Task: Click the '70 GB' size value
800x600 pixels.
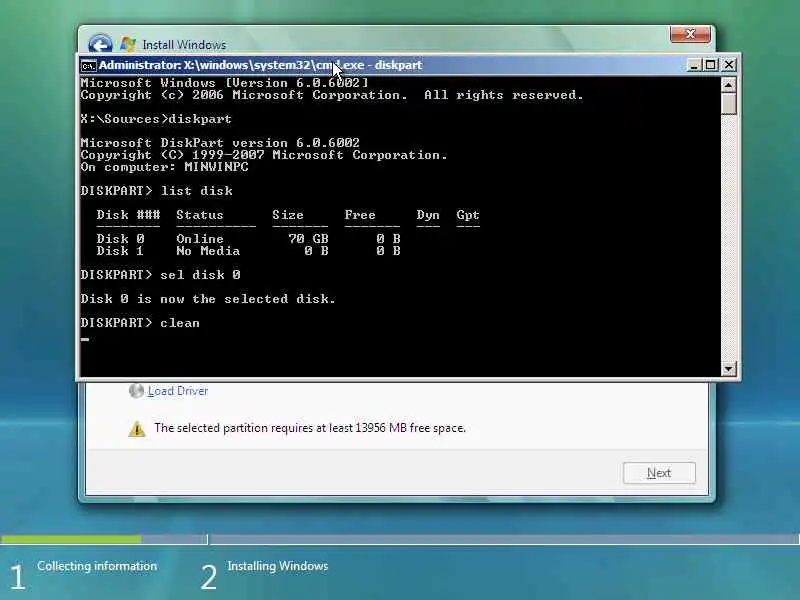Action: [x=308, y=239]
